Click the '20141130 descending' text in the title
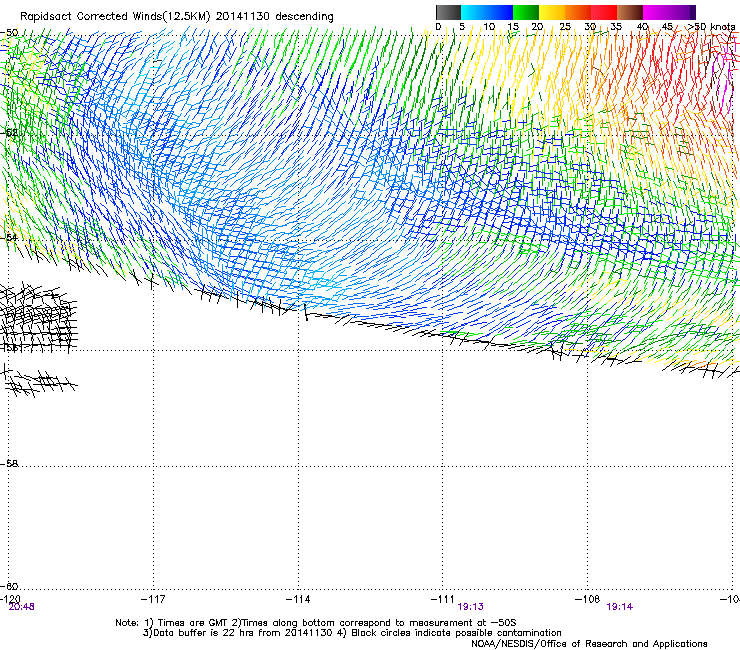 pos(275,17)
